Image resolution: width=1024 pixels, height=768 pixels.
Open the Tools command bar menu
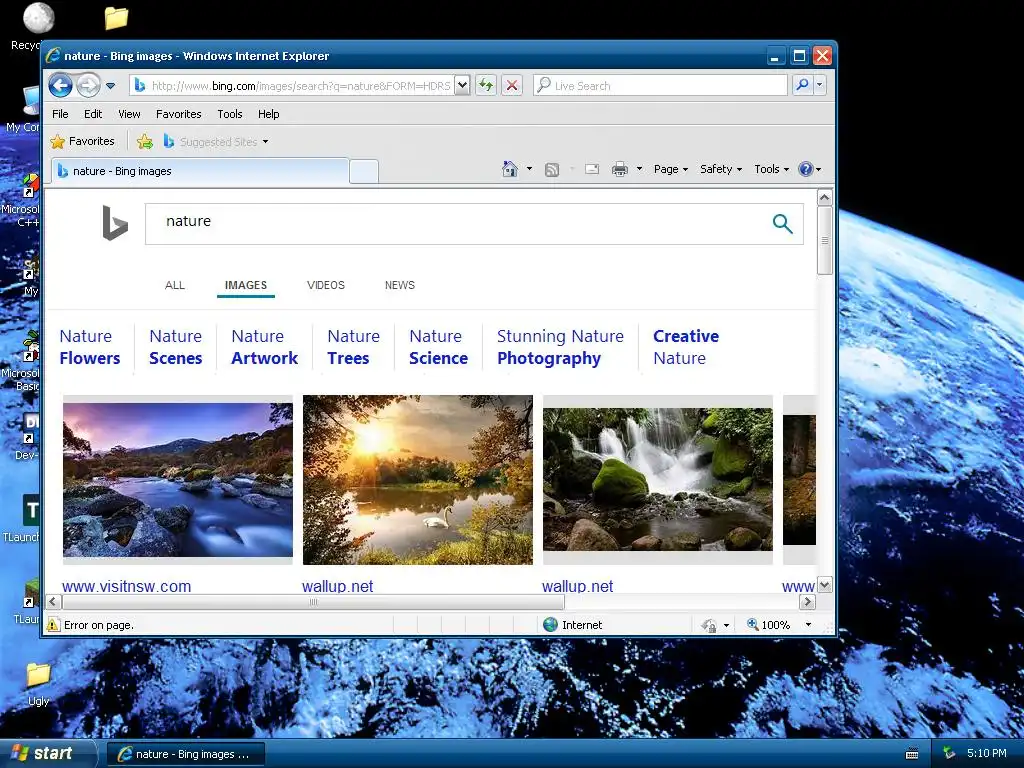771,169
